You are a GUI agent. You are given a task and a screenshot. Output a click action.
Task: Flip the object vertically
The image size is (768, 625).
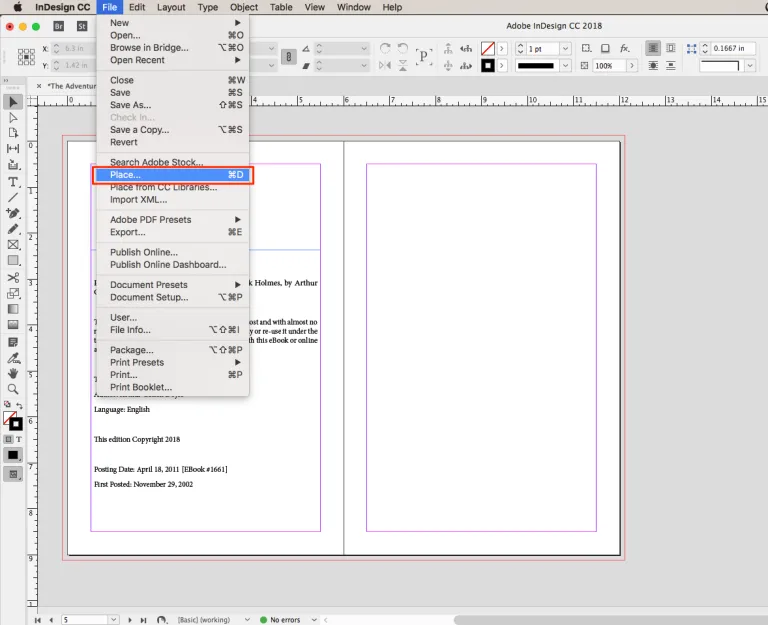coord(403,65)
